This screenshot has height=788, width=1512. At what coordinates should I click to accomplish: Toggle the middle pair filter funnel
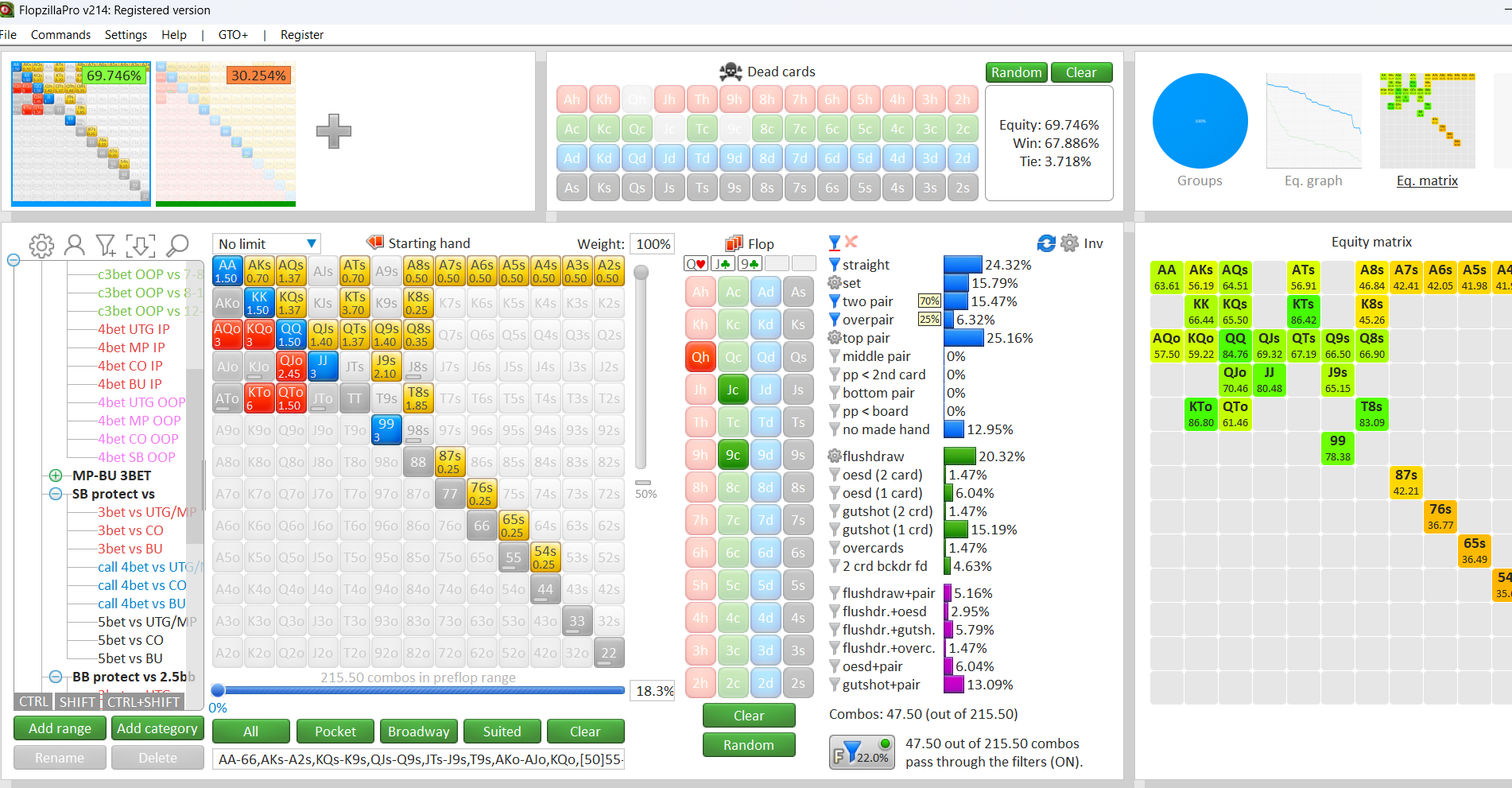835,356
